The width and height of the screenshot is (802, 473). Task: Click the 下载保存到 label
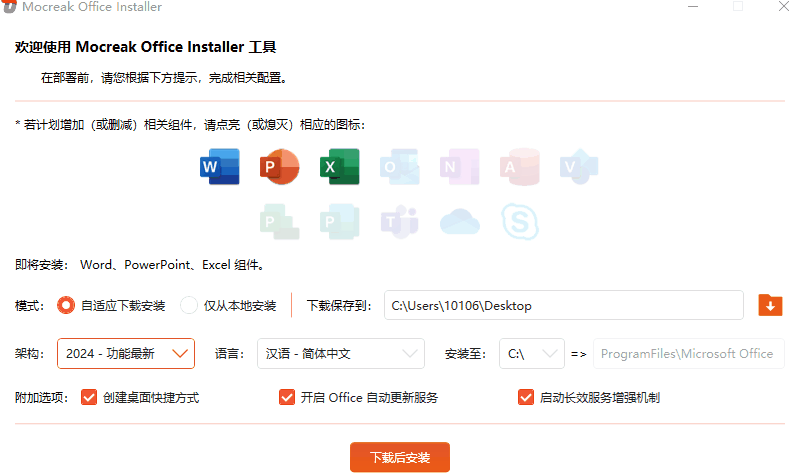pyautogui.click(x=339, y=306)
